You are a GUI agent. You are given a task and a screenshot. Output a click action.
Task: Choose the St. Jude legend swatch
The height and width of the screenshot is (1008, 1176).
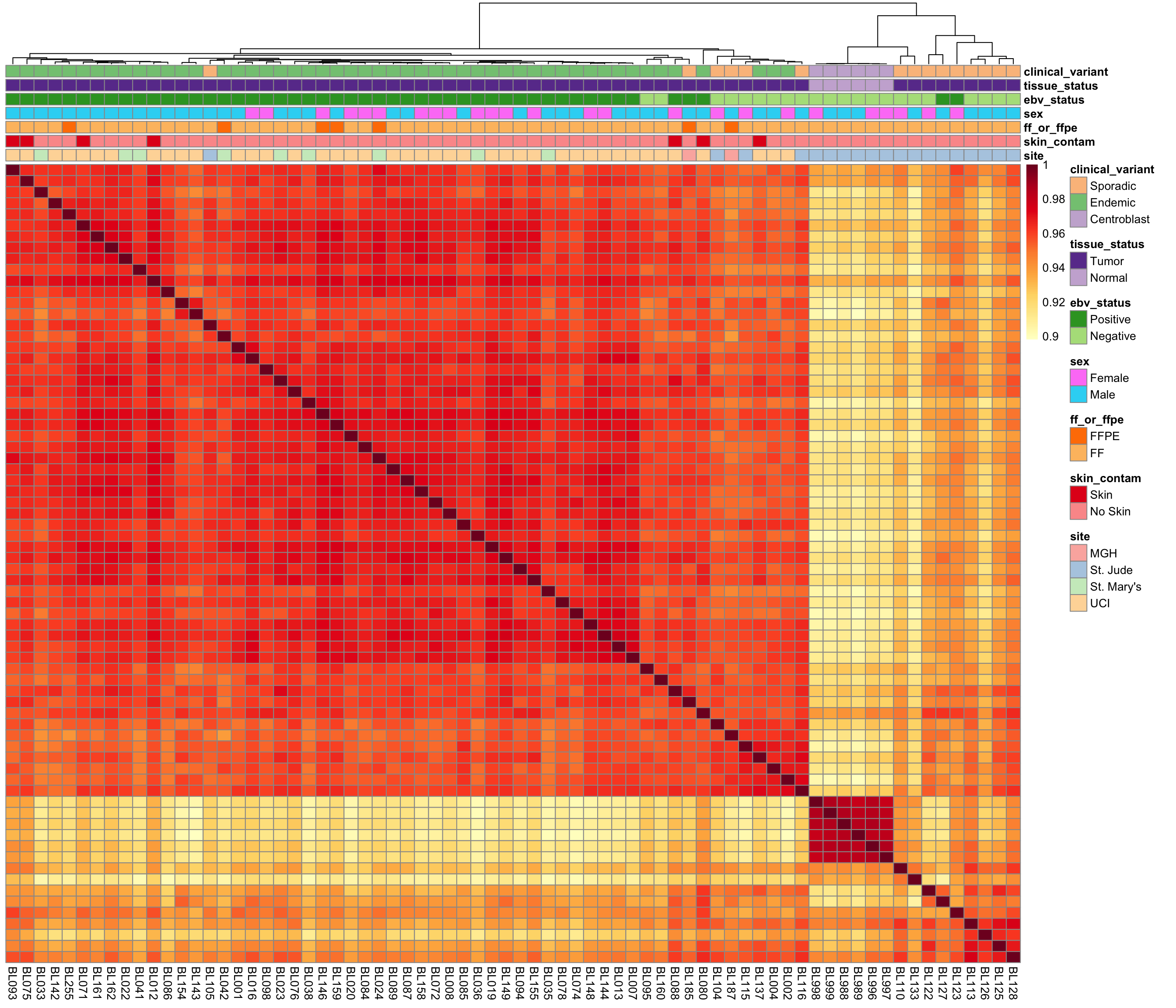coord(1078,570)
